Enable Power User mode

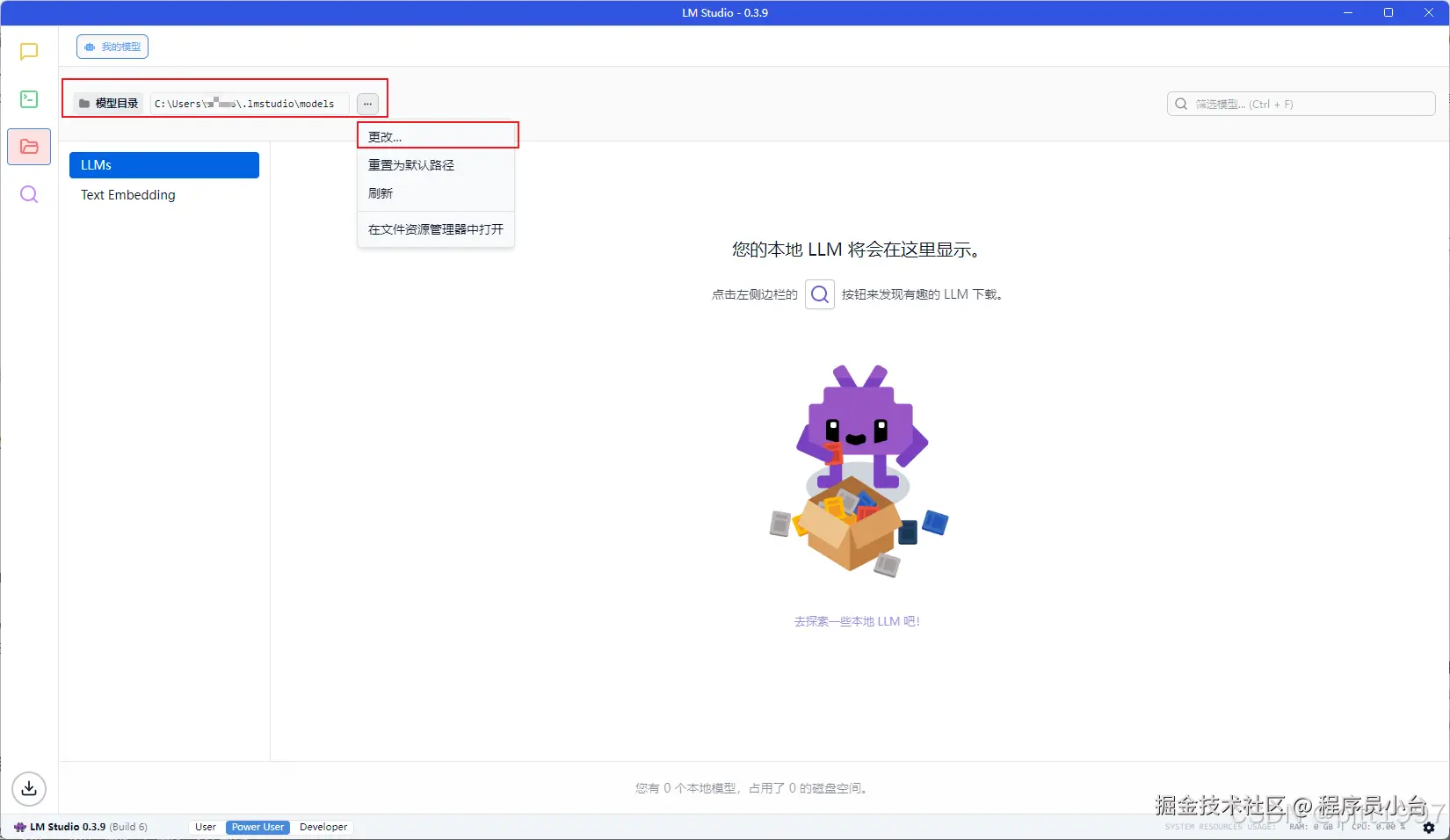257,827
